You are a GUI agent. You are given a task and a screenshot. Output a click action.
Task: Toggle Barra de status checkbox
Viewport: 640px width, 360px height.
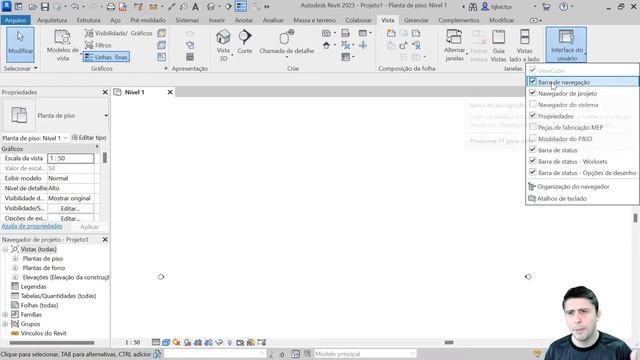(532, 150)
